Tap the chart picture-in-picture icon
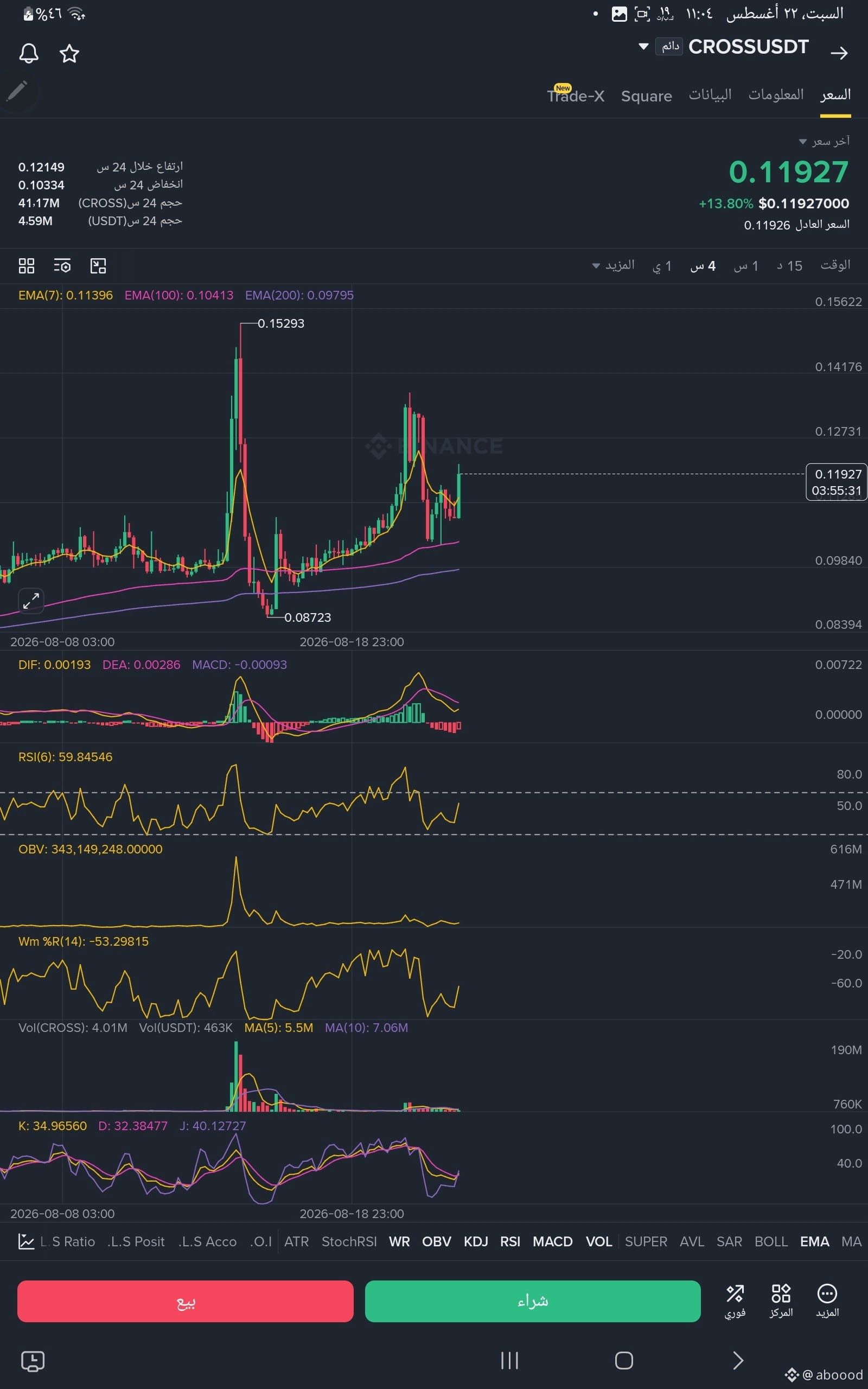868x1389 pixels. coord(98,266)
